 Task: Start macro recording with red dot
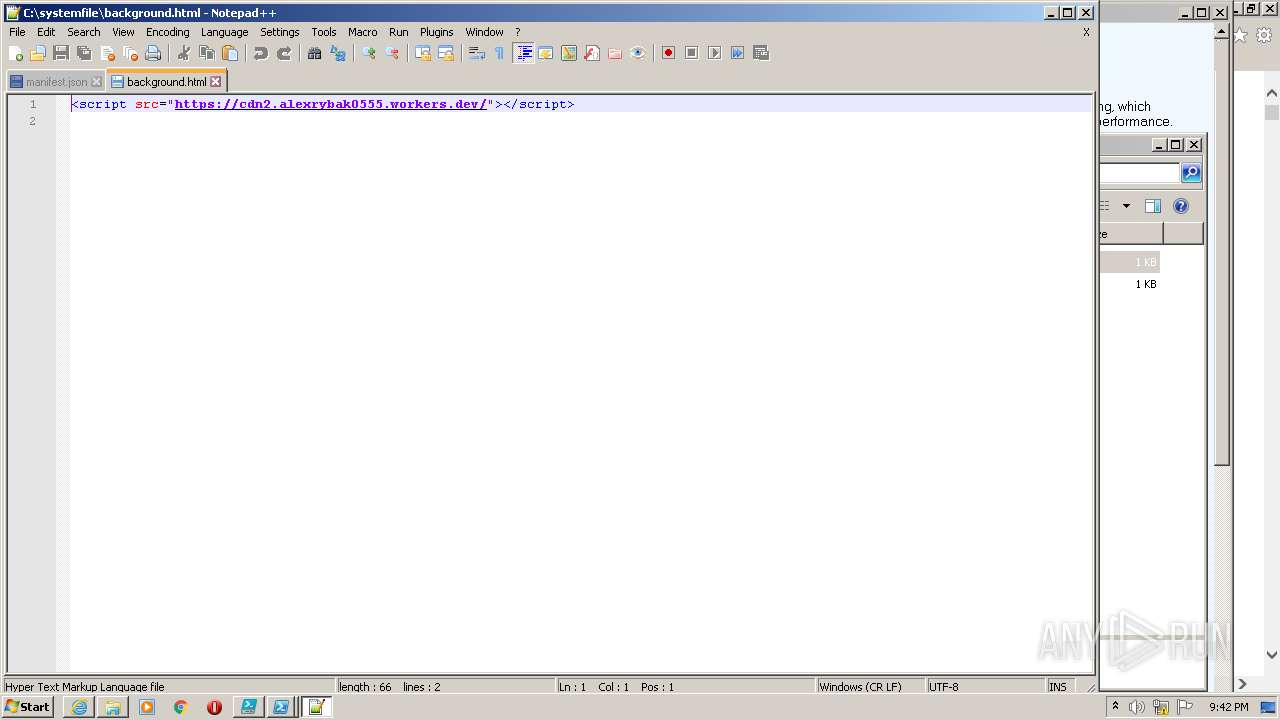[x=669, y=53]
